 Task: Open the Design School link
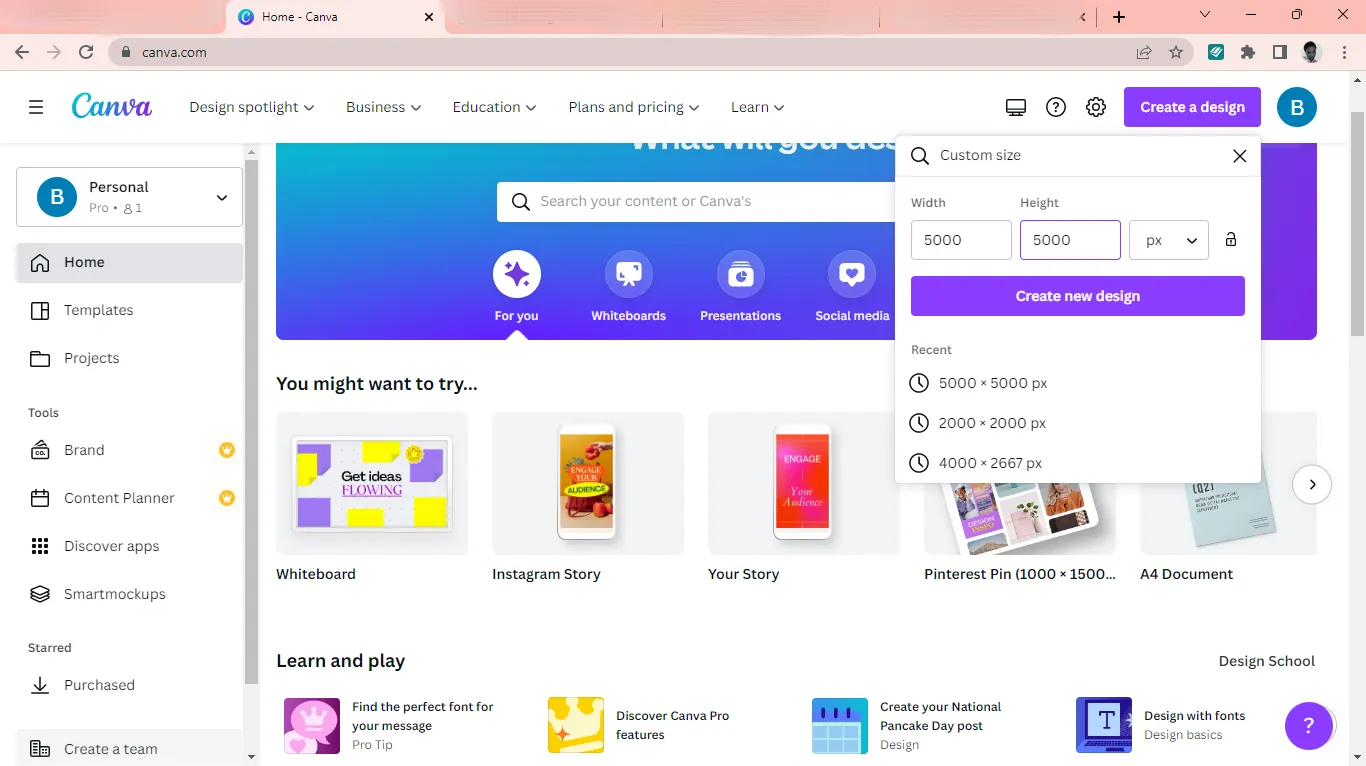1267,661
